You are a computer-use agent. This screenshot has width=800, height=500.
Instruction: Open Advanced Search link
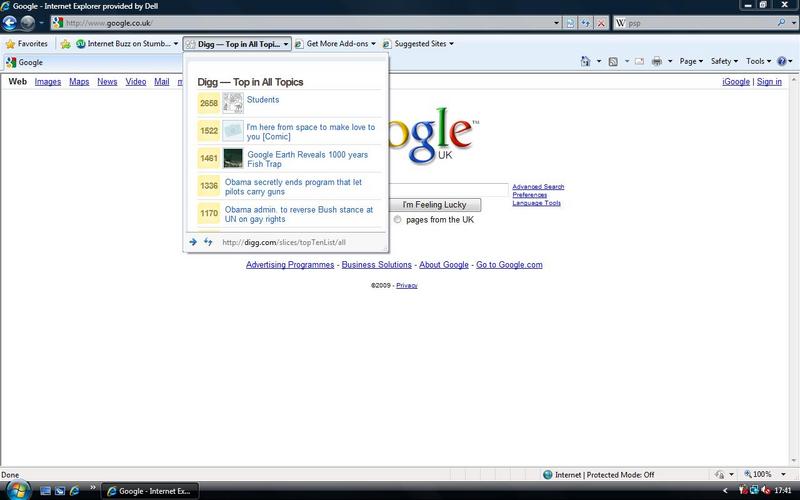click(538, 187)
